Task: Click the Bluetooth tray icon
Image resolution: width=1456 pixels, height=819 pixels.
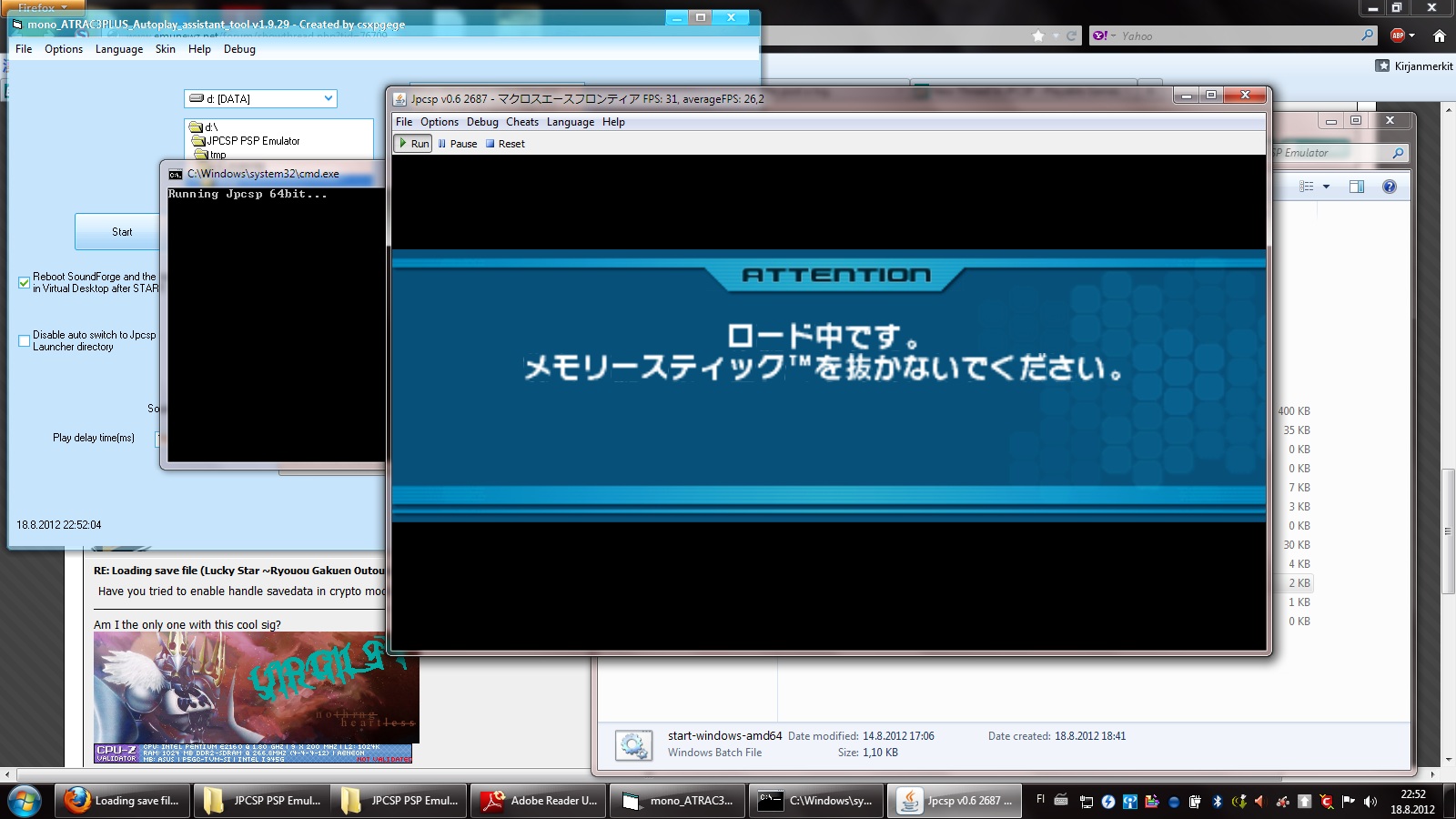Action: [x=1217, y=802]
